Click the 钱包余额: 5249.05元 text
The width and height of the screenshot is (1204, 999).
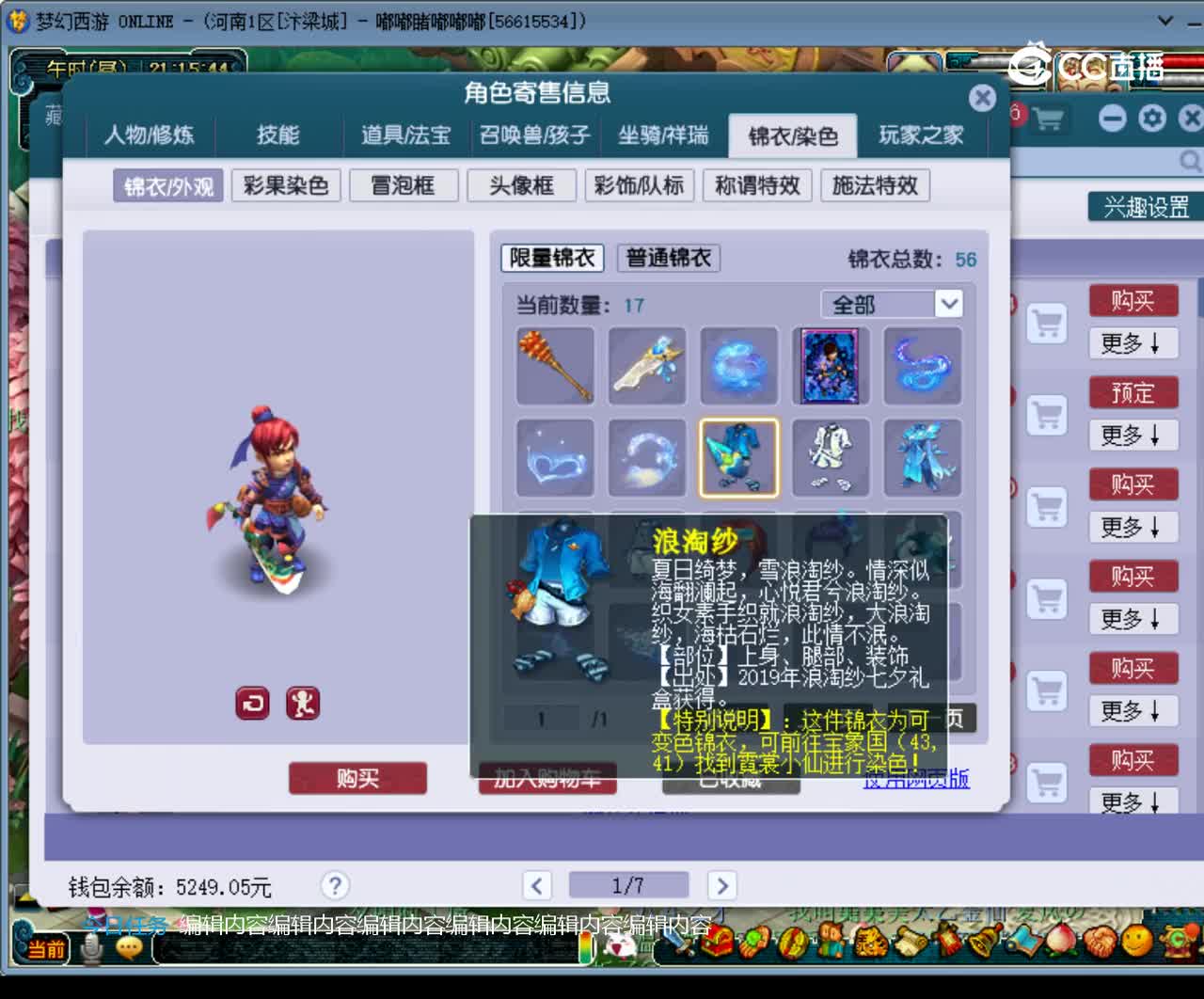pyautogui.click(x=169, y=887)
